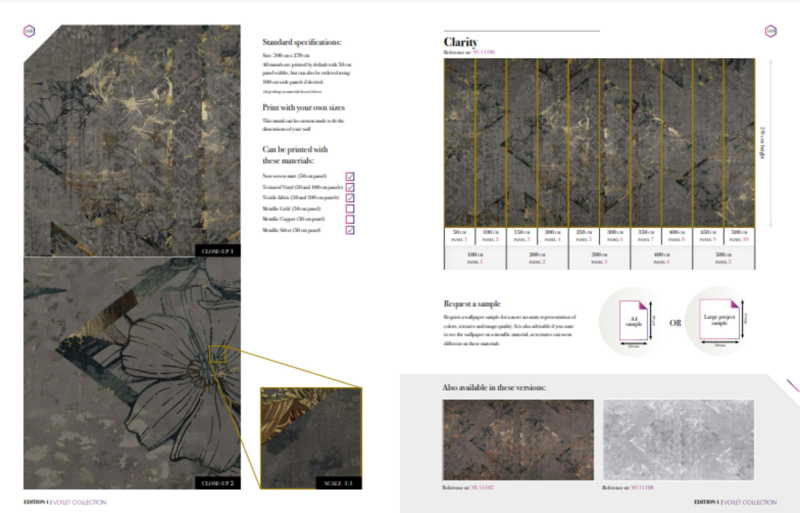The height and width of the screenshot is (513, 800).
Task: Click the Clarity panelled mural image
Action: point(599,143)
